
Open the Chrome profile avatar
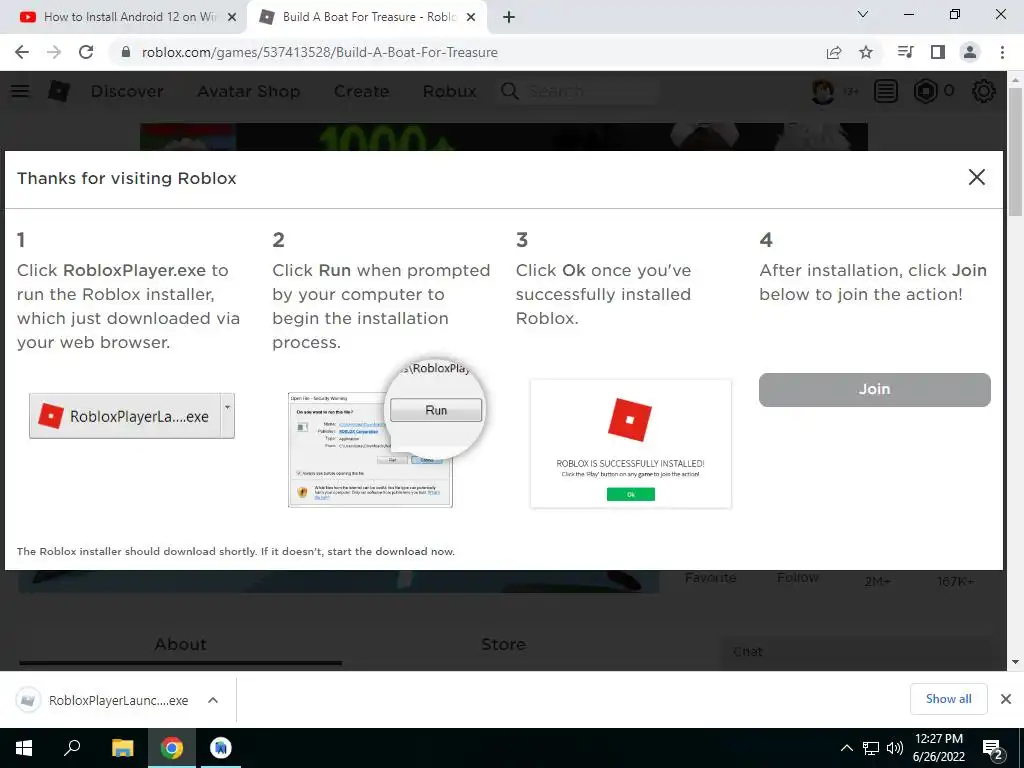[x=970, y=52]
